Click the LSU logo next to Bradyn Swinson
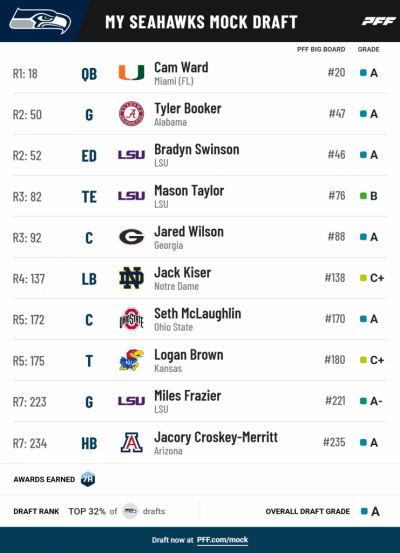Image resolution: width=400 pixels, height=553 pixels. click(131, 155)
